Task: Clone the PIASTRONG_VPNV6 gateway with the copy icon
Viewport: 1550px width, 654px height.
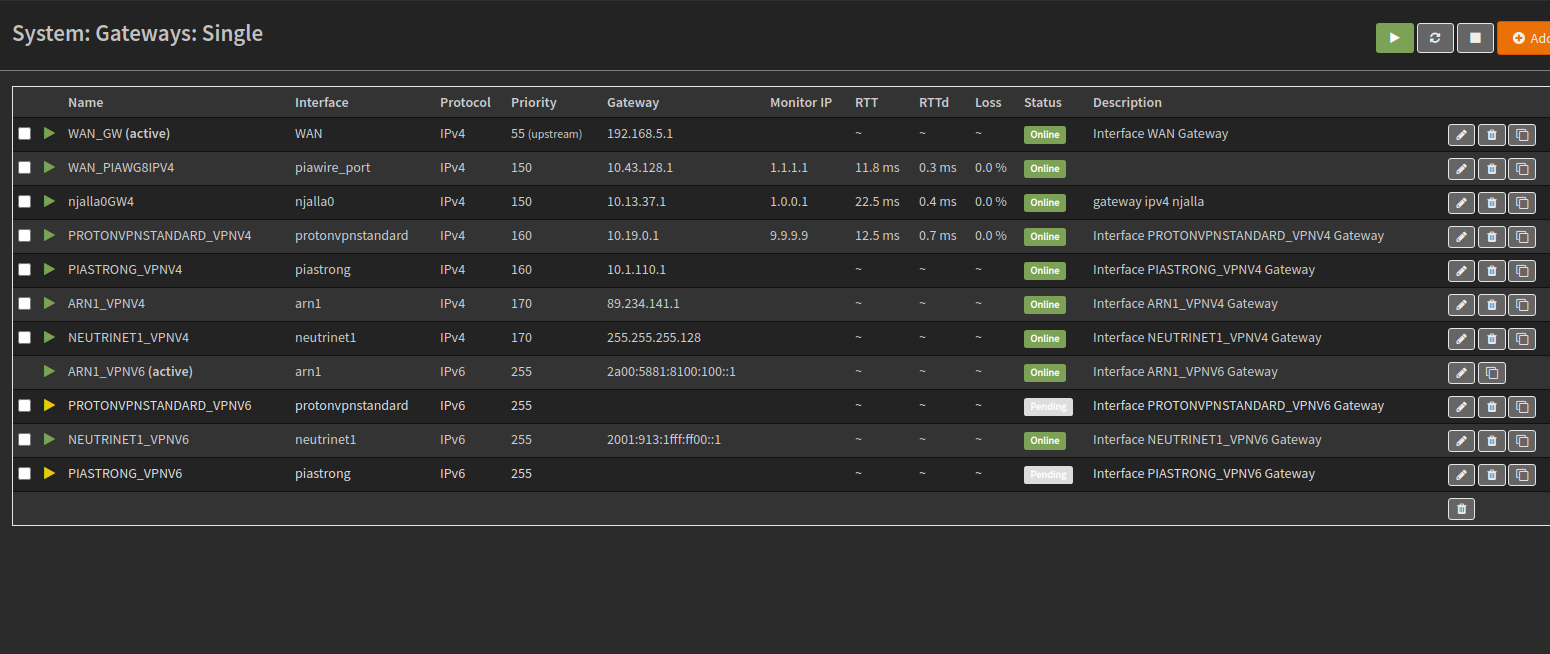Action: click(1521, 475)
